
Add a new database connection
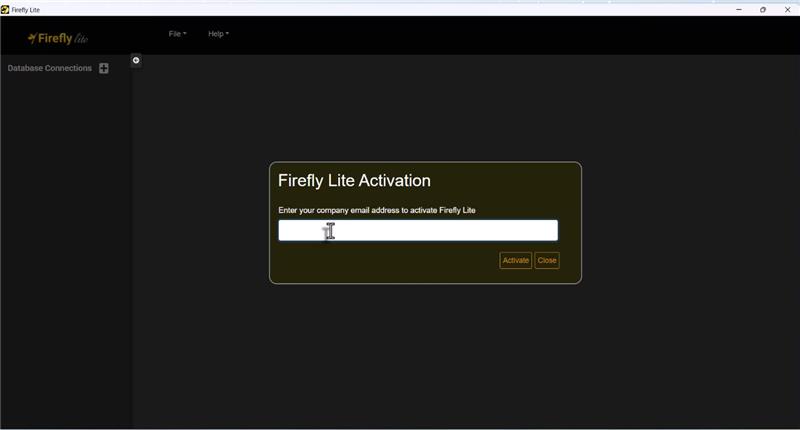[x=104, y=68]
